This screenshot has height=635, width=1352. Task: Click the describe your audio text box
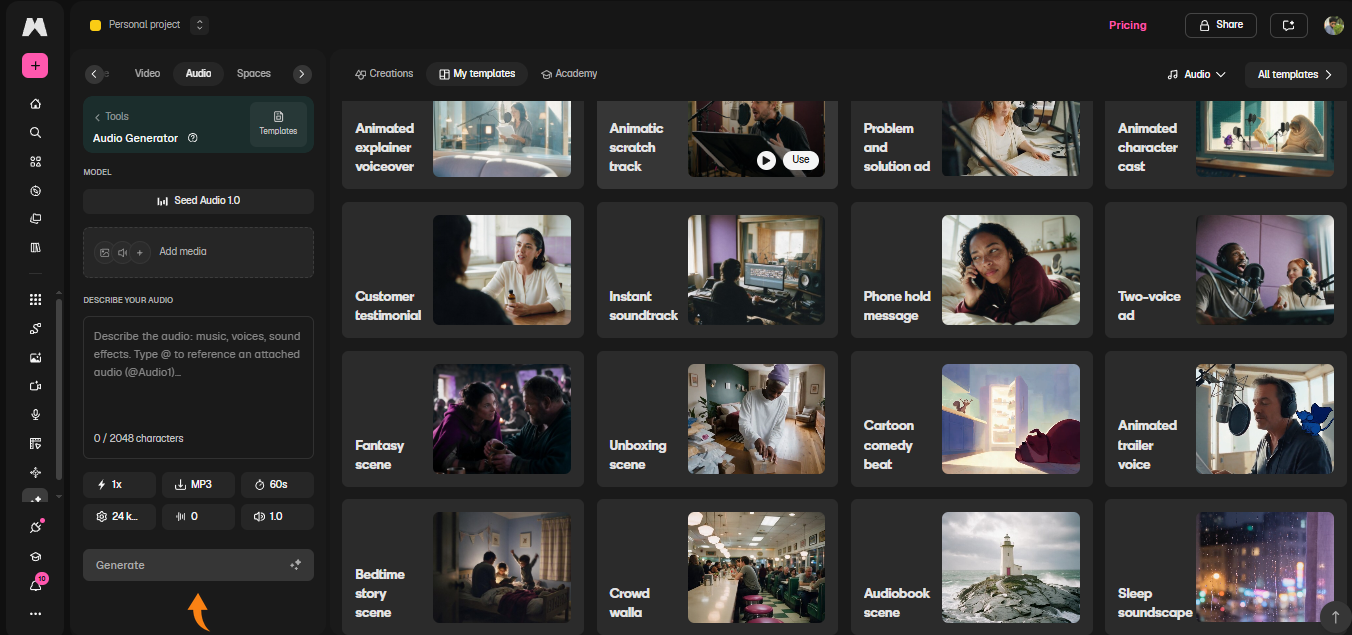[198, 387]
